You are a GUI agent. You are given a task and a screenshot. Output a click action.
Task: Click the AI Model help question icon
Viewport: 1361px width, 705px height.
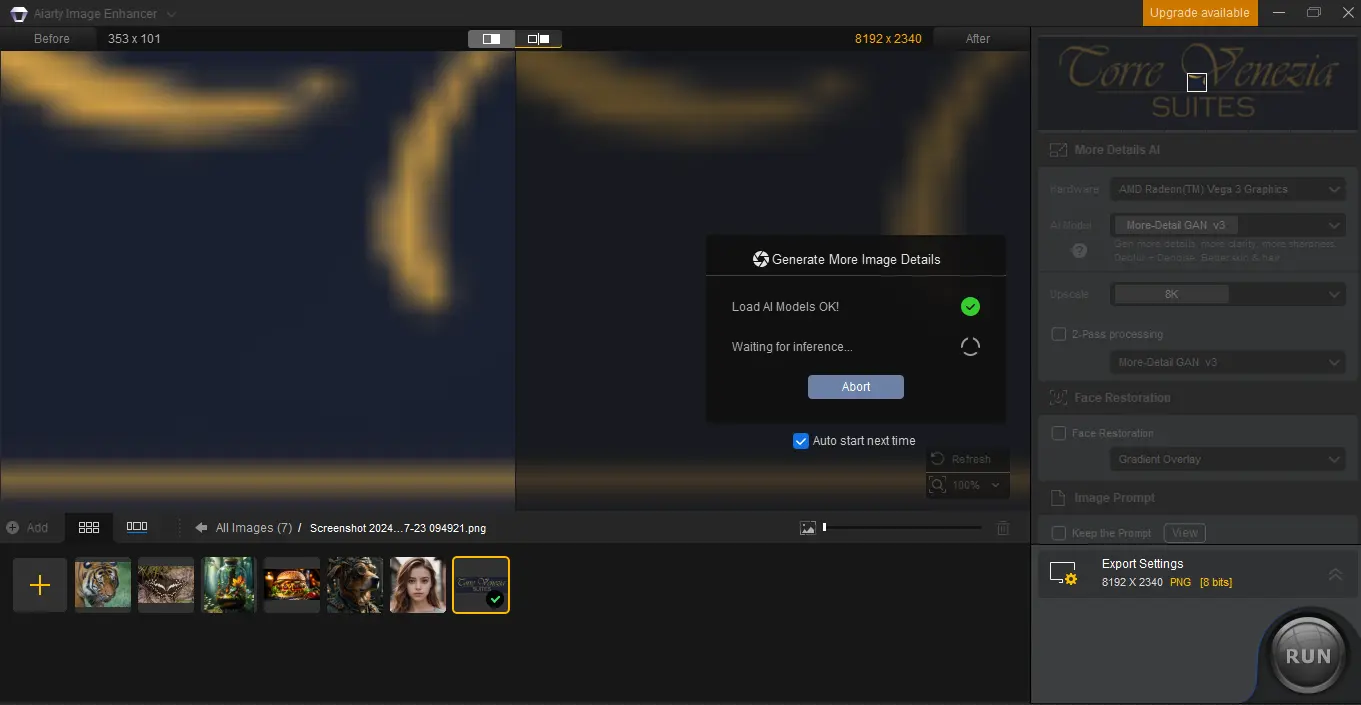[1079, 250]
